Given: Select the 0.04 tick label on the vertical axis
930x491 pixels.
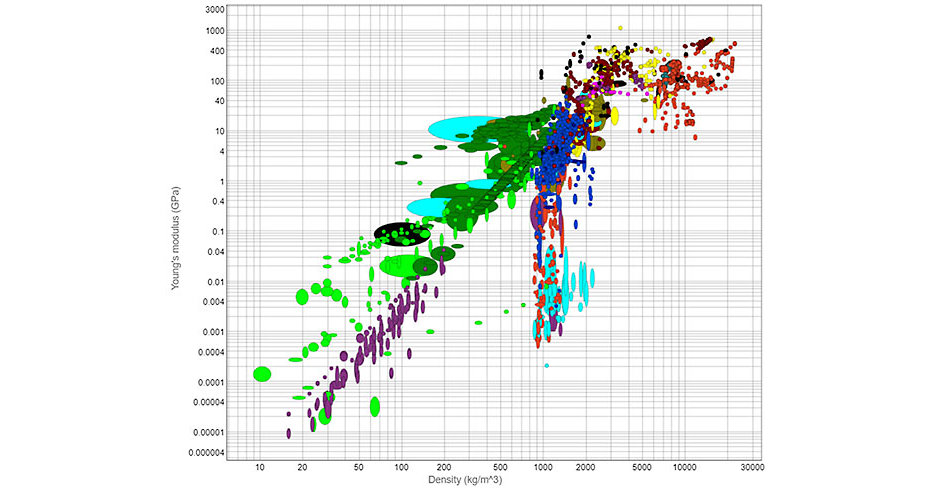Looking at the screenshot, I should point(217,252).
